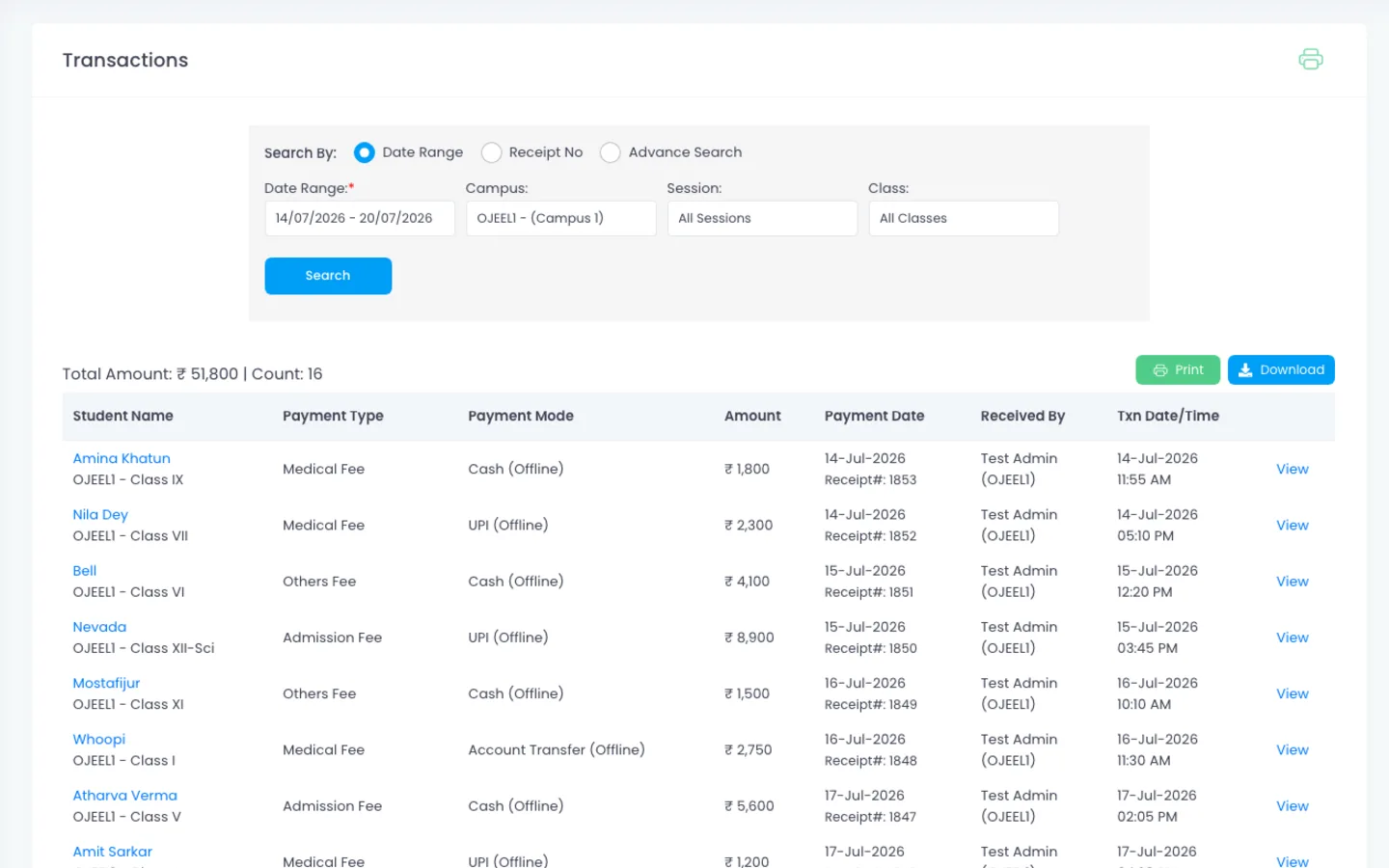
Task: Open student link Mostafijur
Action: point(106,683)
